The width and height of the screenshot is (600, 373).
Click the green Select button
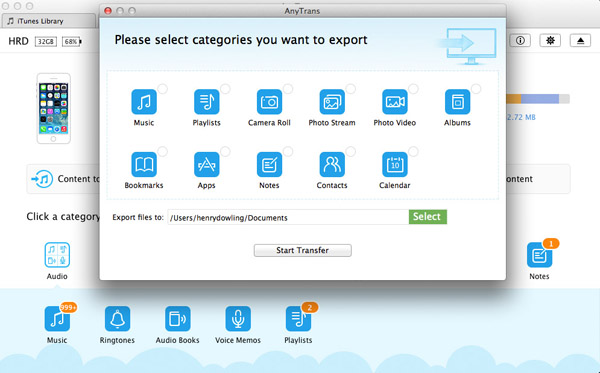tap(428, 217)
